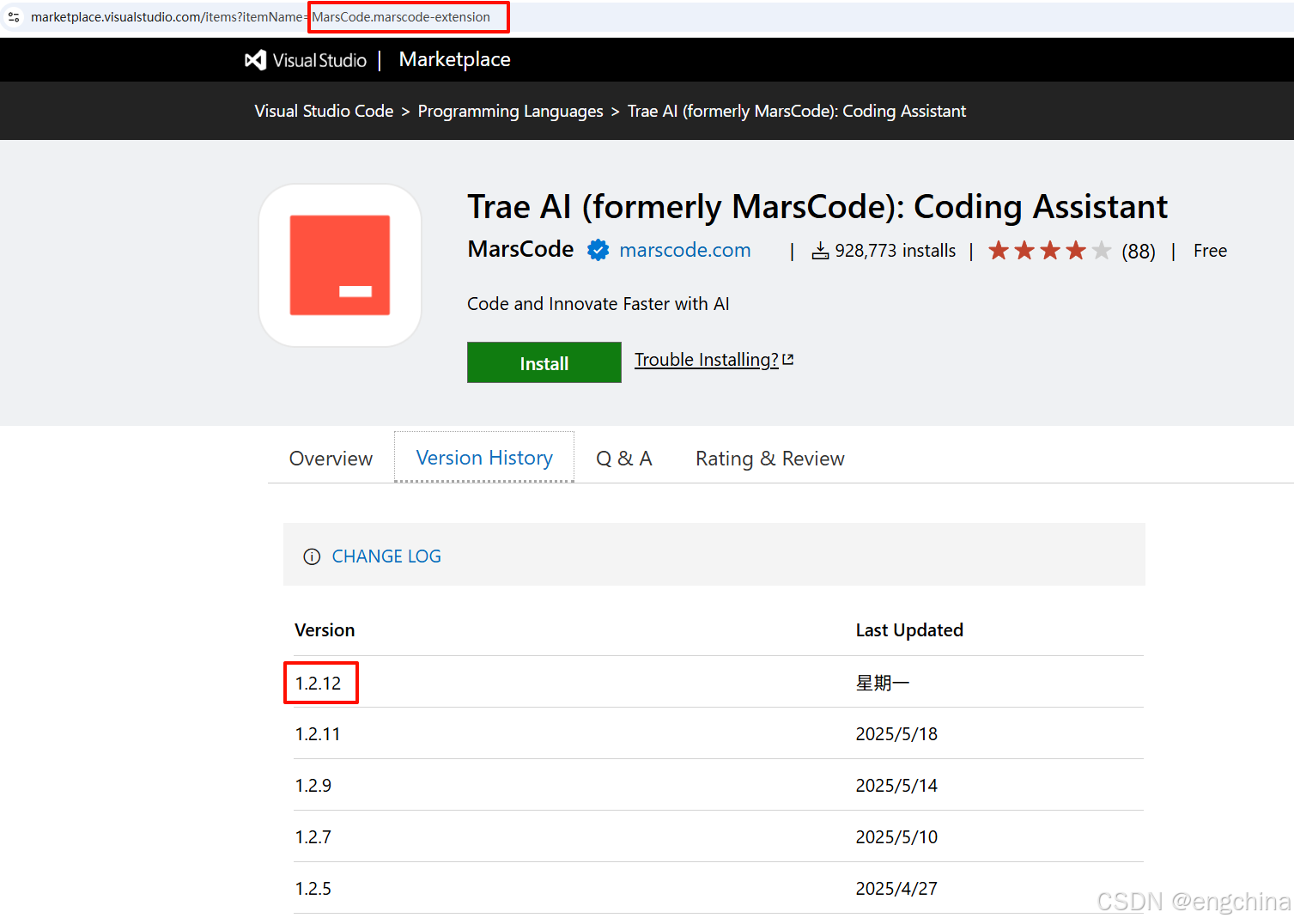Click the Code and Innovate Faster description
The width and height of the screenshot is (1294, 924).
coord(598,304)
